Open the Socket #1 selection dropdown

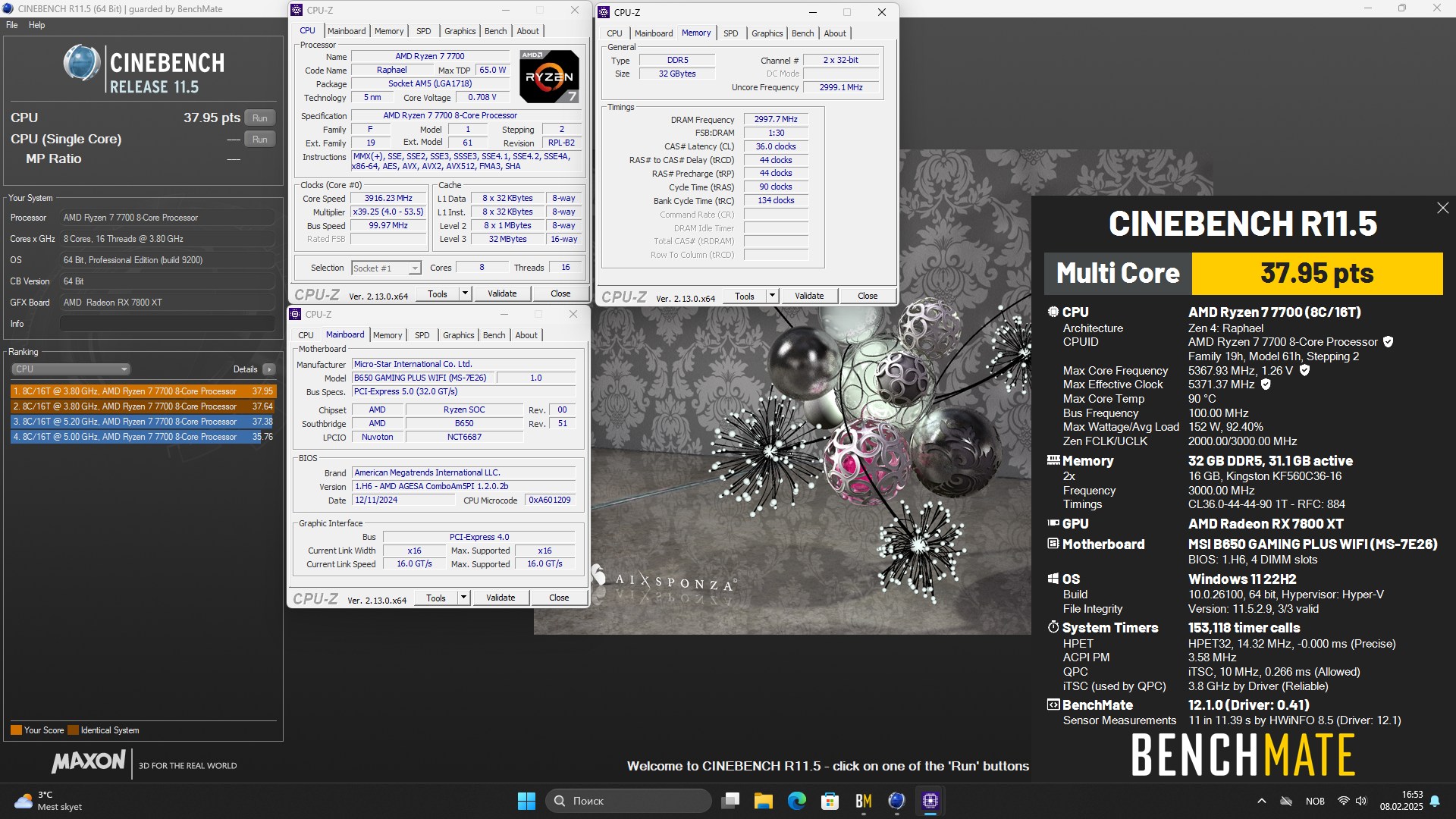tap(386, 268)
